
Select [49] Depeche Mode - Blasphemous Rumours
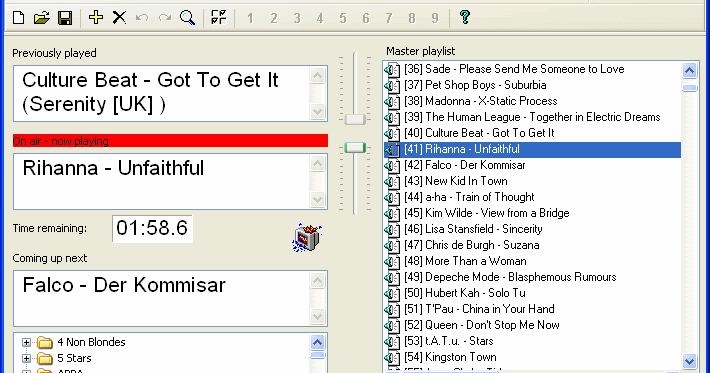510,277
